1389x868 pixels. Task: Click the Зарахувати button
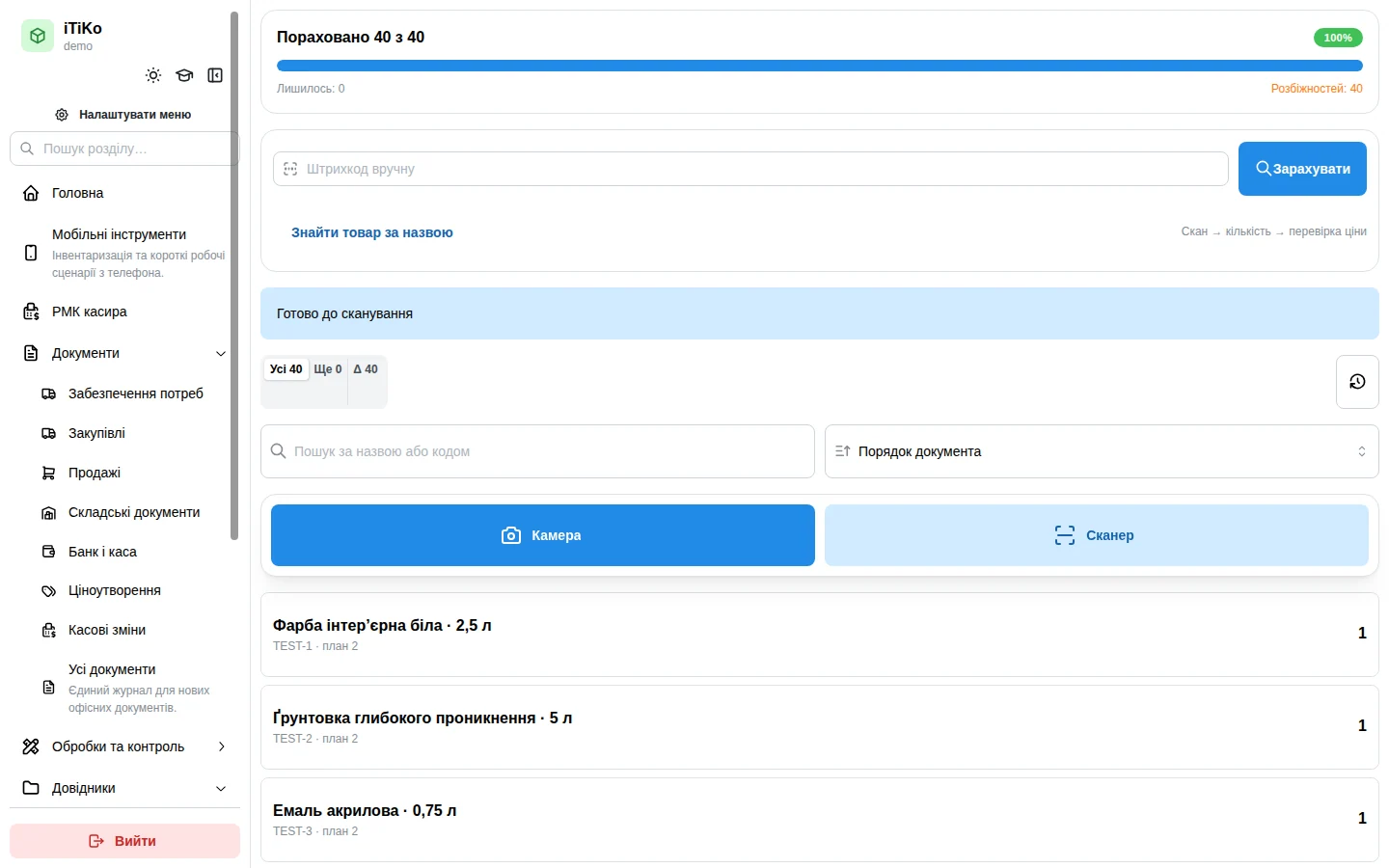click(1302, 169)
